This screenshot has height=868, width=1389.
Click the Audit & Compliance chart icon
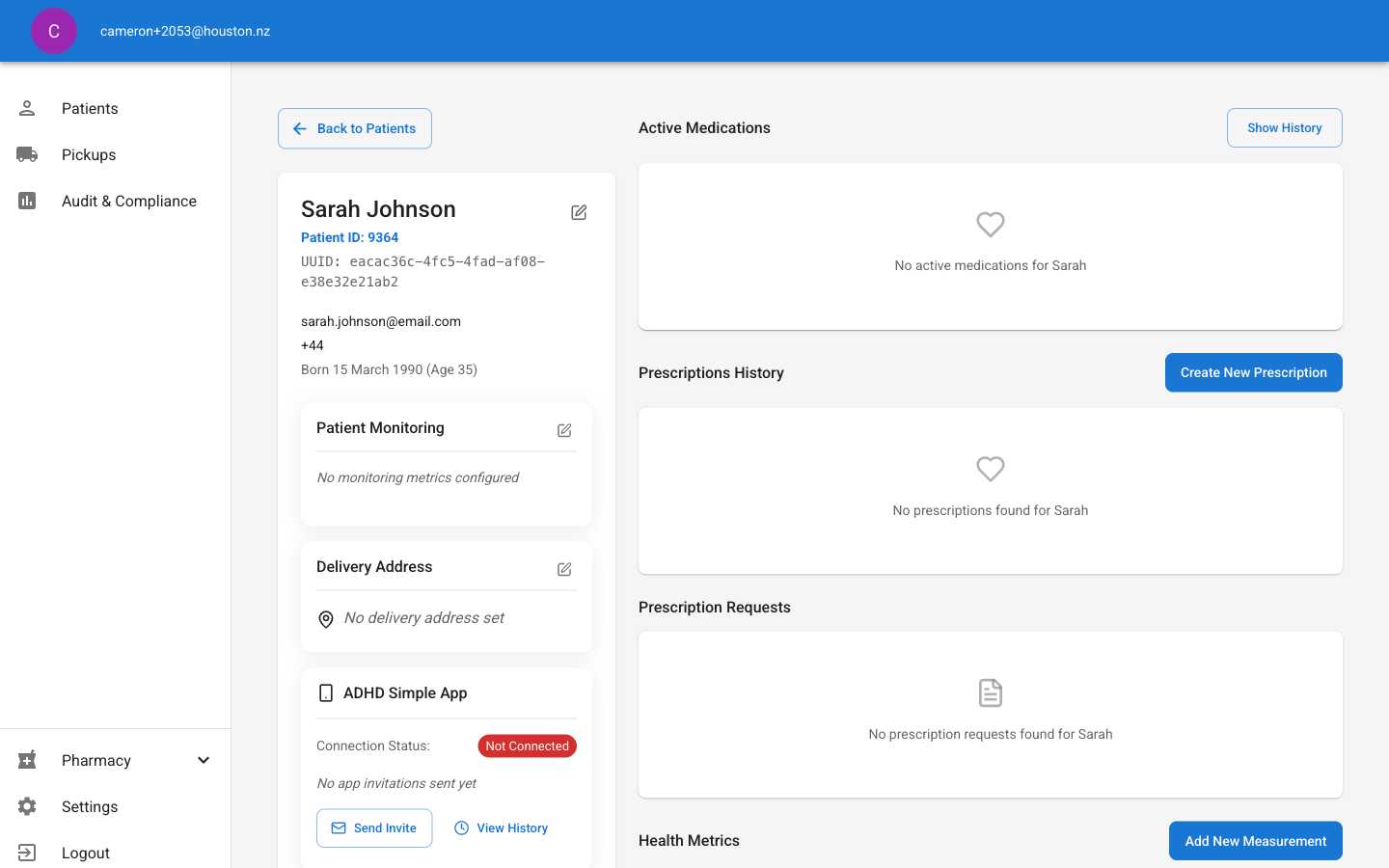tap(27, 201)
